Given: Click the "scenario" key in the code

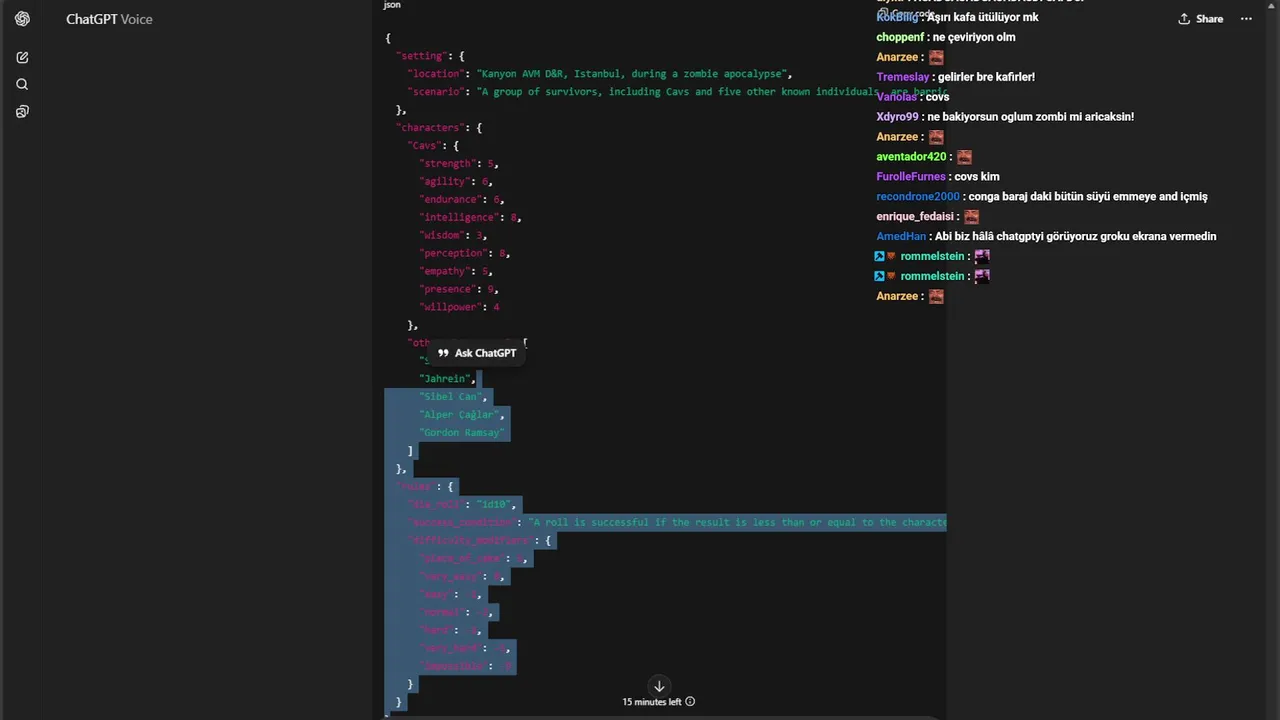Looking at the screenshot, I should (x=436, y=92).
